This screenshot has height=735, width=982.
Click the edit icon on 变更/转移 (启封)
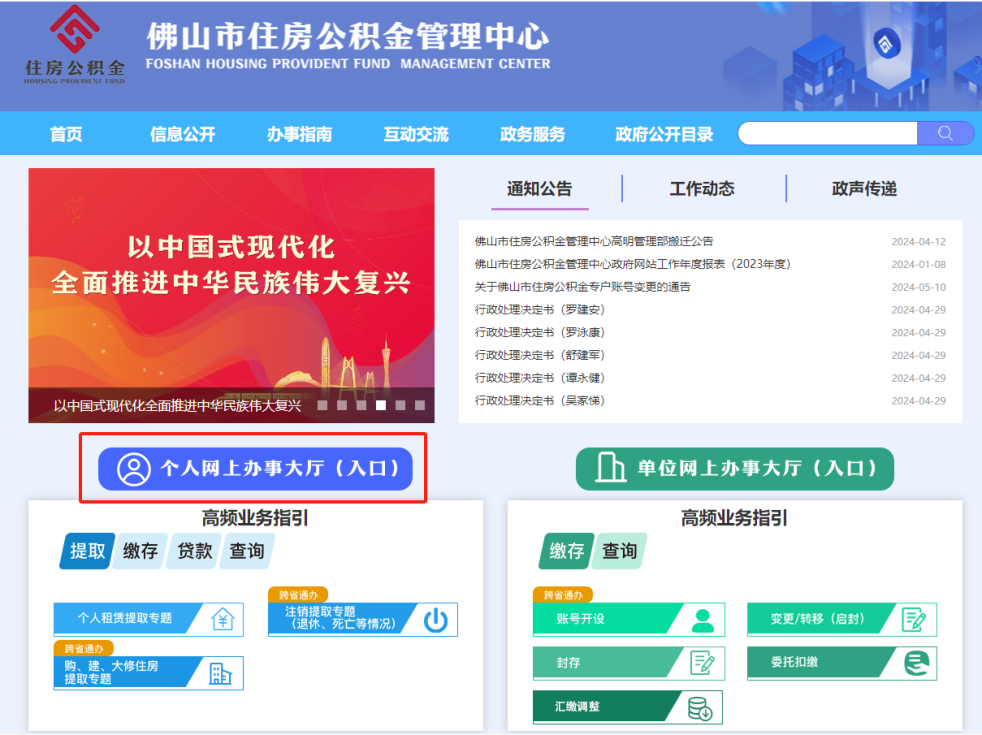913,619
